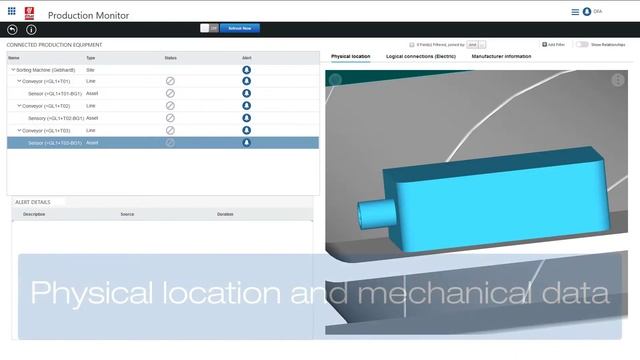The image size is (640, 360).
Task: Sort by the Name column header
Action: [x=14, y=58]
